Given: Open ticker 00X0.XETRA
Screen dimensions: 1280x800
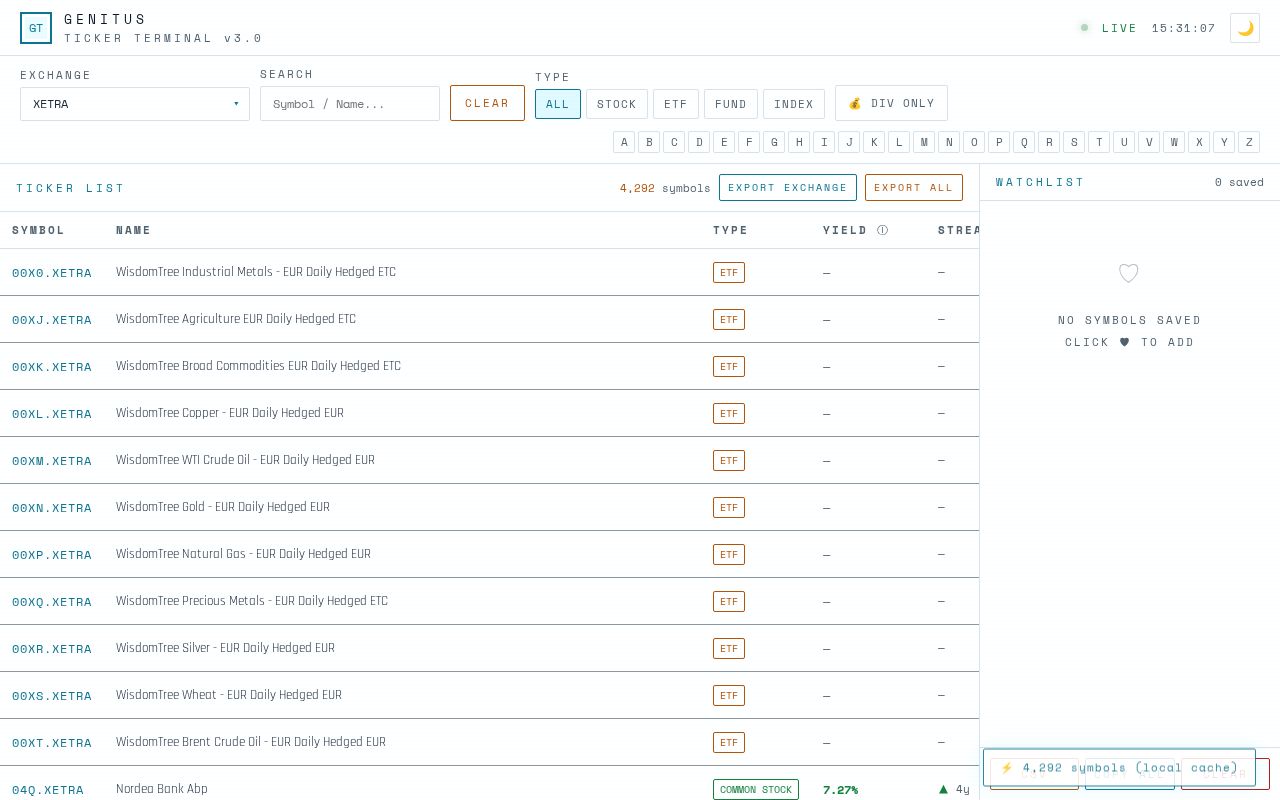Looking at the screenshot, I should tap(52, 273).
